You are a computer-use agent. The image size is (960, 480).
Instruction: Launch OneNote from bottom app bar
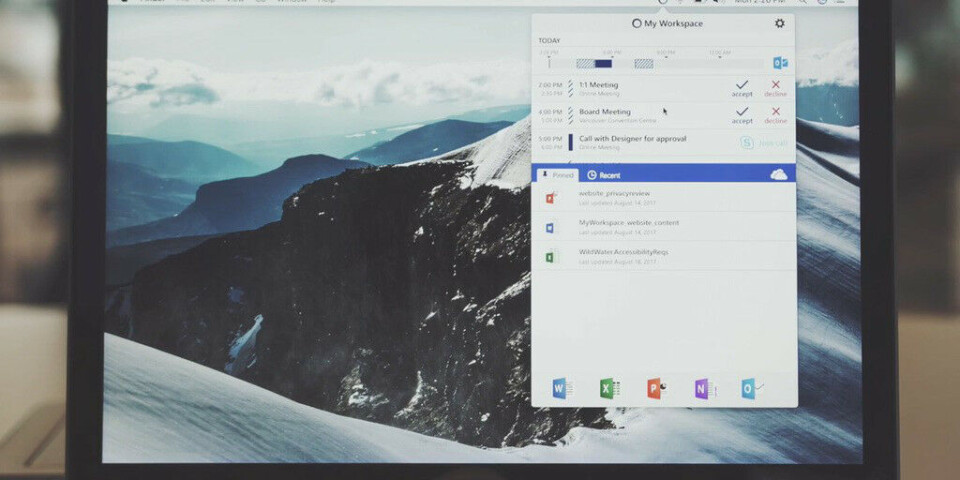[705, 388]
